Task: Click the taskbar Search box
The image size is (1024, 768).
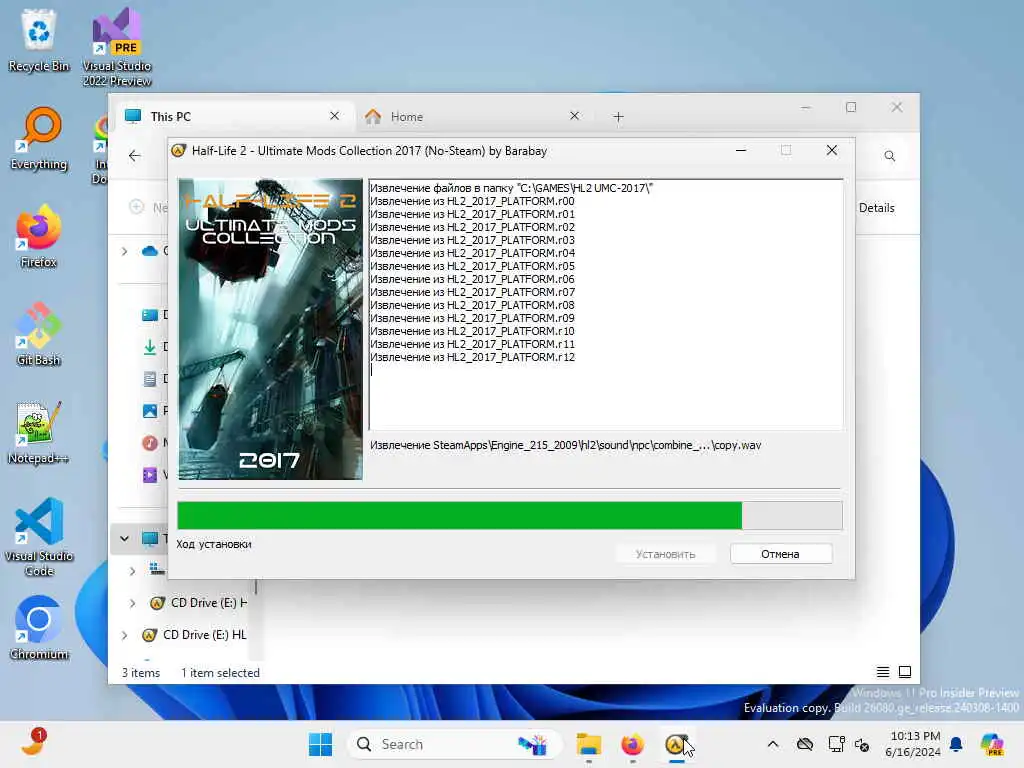Action: 455,744
